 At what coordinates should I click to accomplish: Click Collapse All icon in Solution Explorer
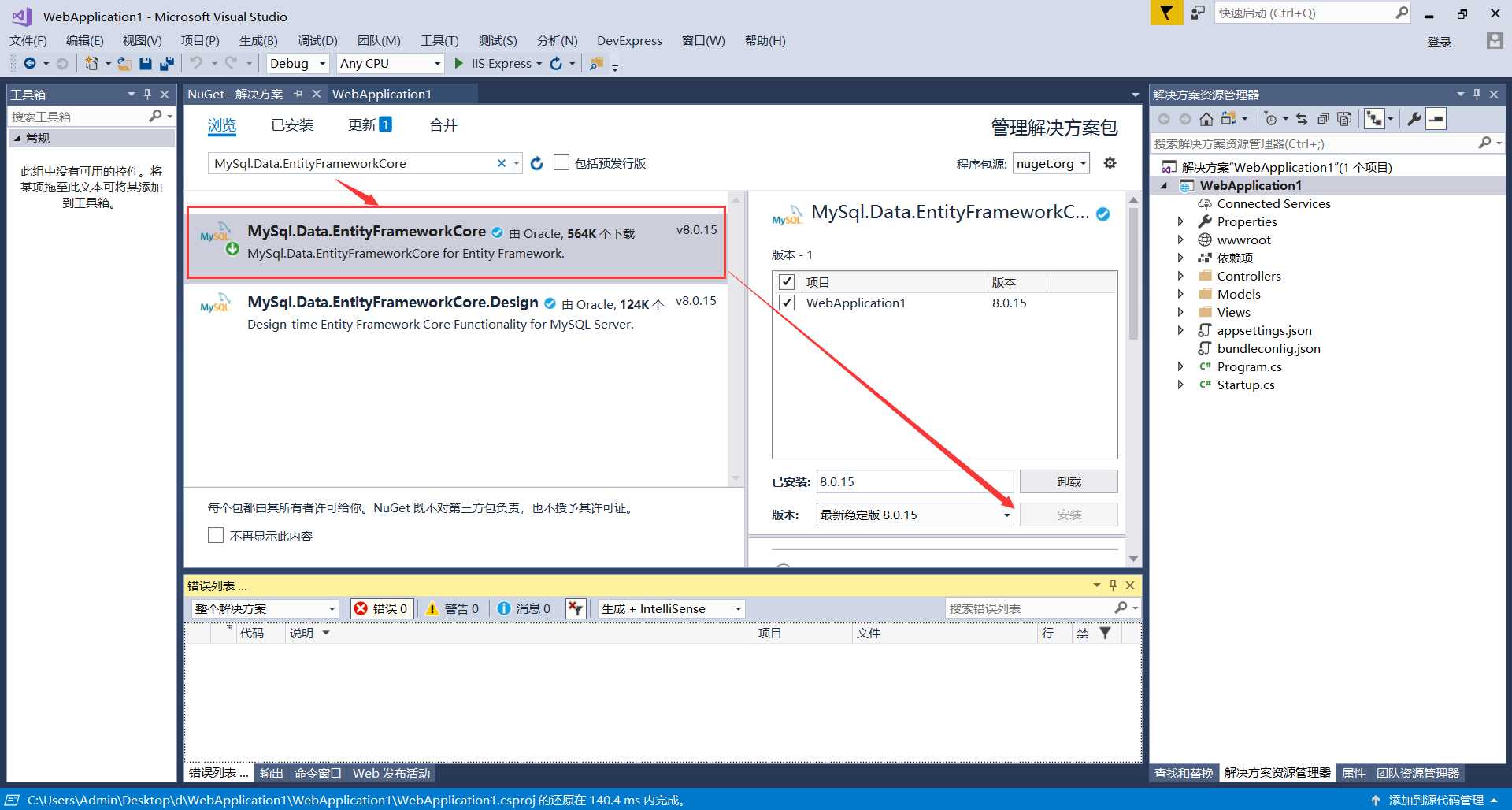click(1323, 119)
